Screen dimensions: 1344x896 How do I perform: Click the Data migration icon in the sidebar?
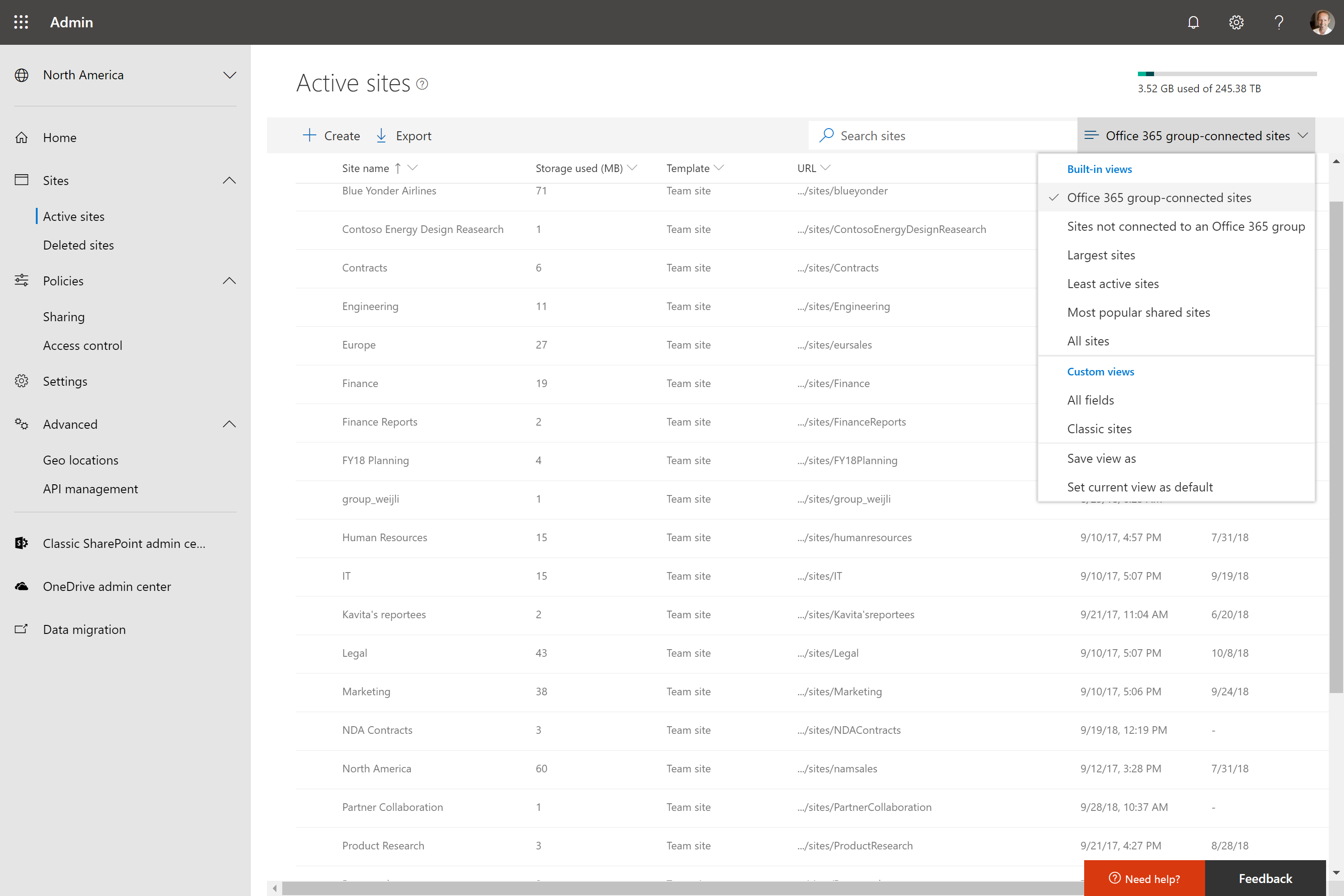coord(21,629)
